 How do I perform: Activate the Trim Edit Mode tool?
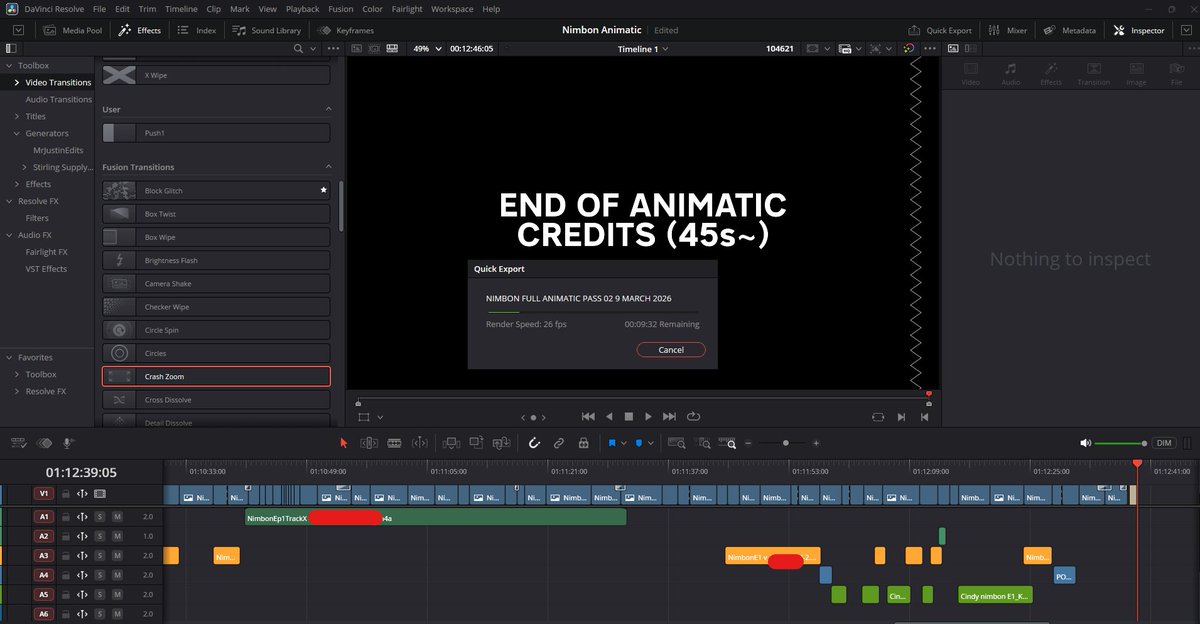coord(368,442)
